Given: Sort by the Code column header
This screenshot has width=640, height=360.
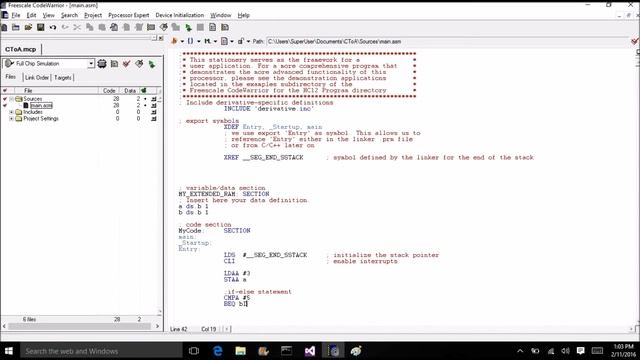Looking at the screenshot, I should point(109,91).
